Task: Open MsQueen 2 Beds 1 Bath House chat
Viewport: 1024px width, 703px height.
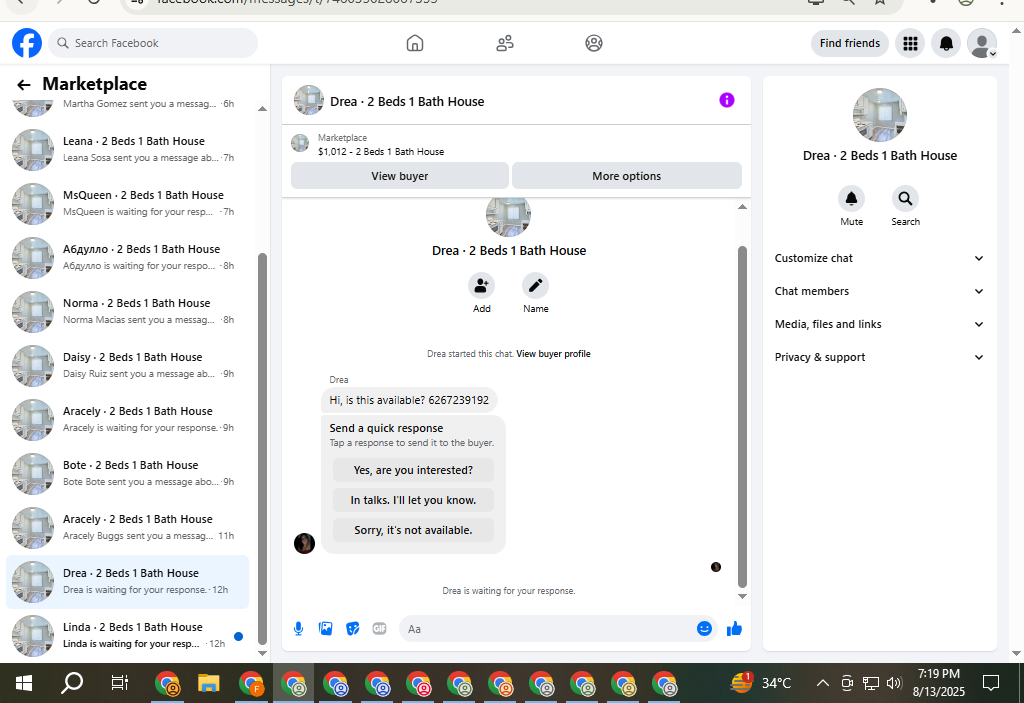Action: click(x=128, y=204)
